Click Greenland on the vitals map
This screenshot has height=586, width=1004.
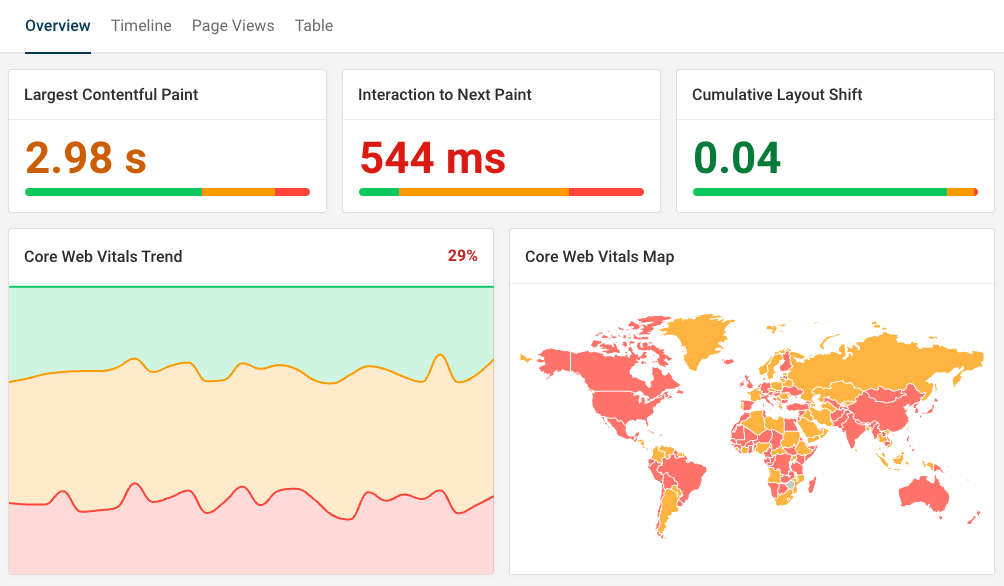pyautogui.click(x=699, y=338)
